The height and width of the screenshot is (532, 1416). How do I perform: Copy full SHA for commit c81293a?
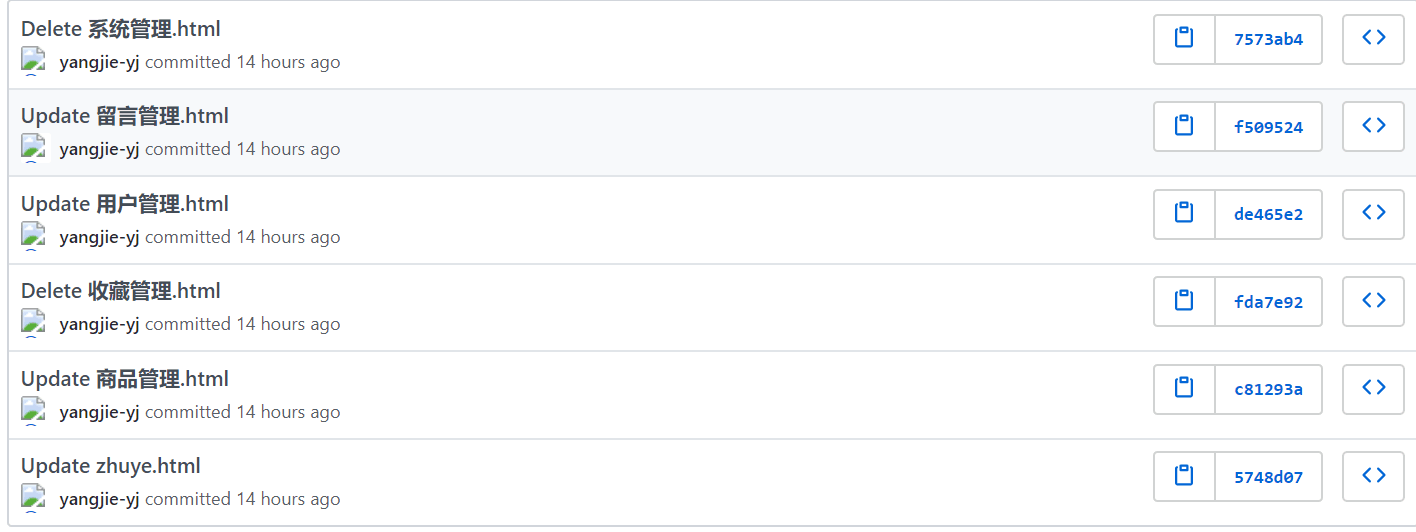click(1184, 388)
